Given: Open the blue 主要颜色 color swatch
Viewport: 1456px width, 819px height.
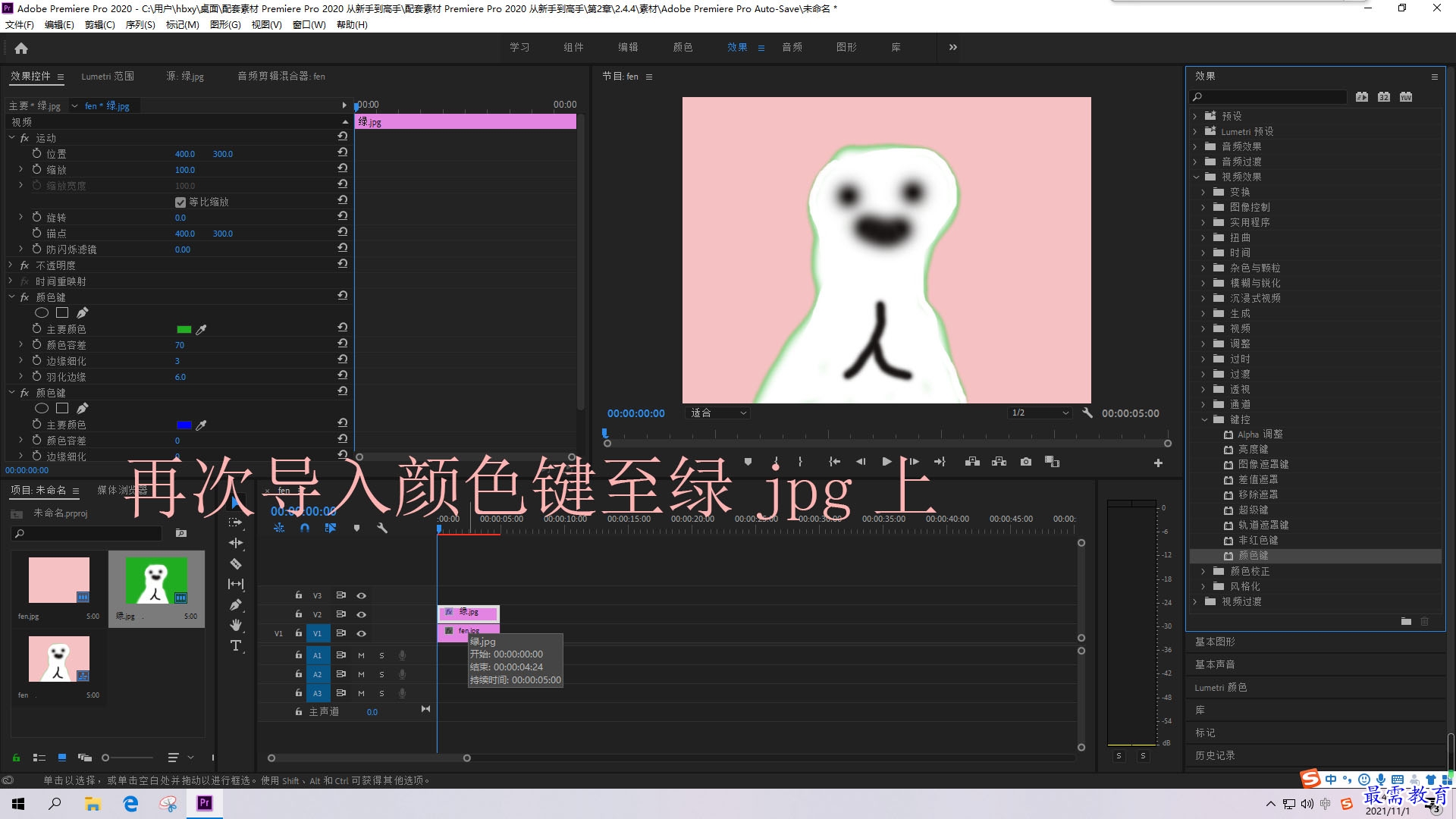Looking at the screenshot, I should point(184,425).
